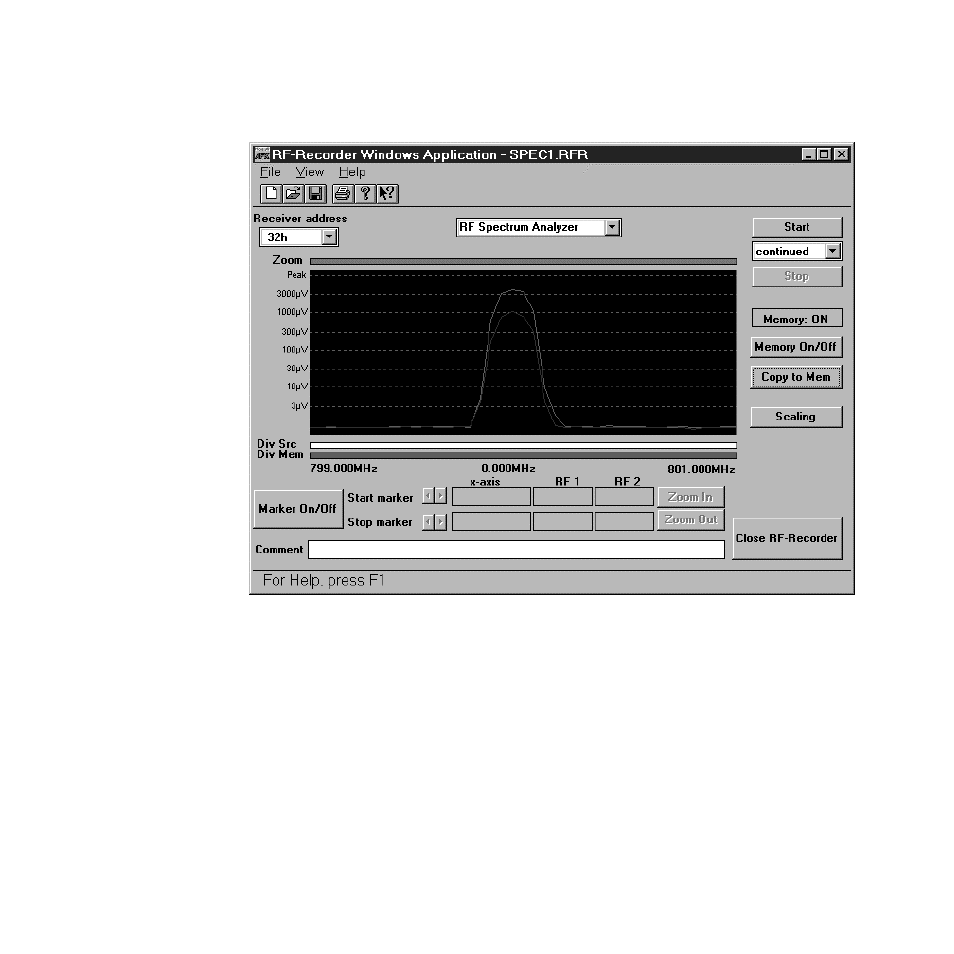This screenshot has width=954, height=954.
Task: Click Stop marker left arrow
Action: [428, 522]
